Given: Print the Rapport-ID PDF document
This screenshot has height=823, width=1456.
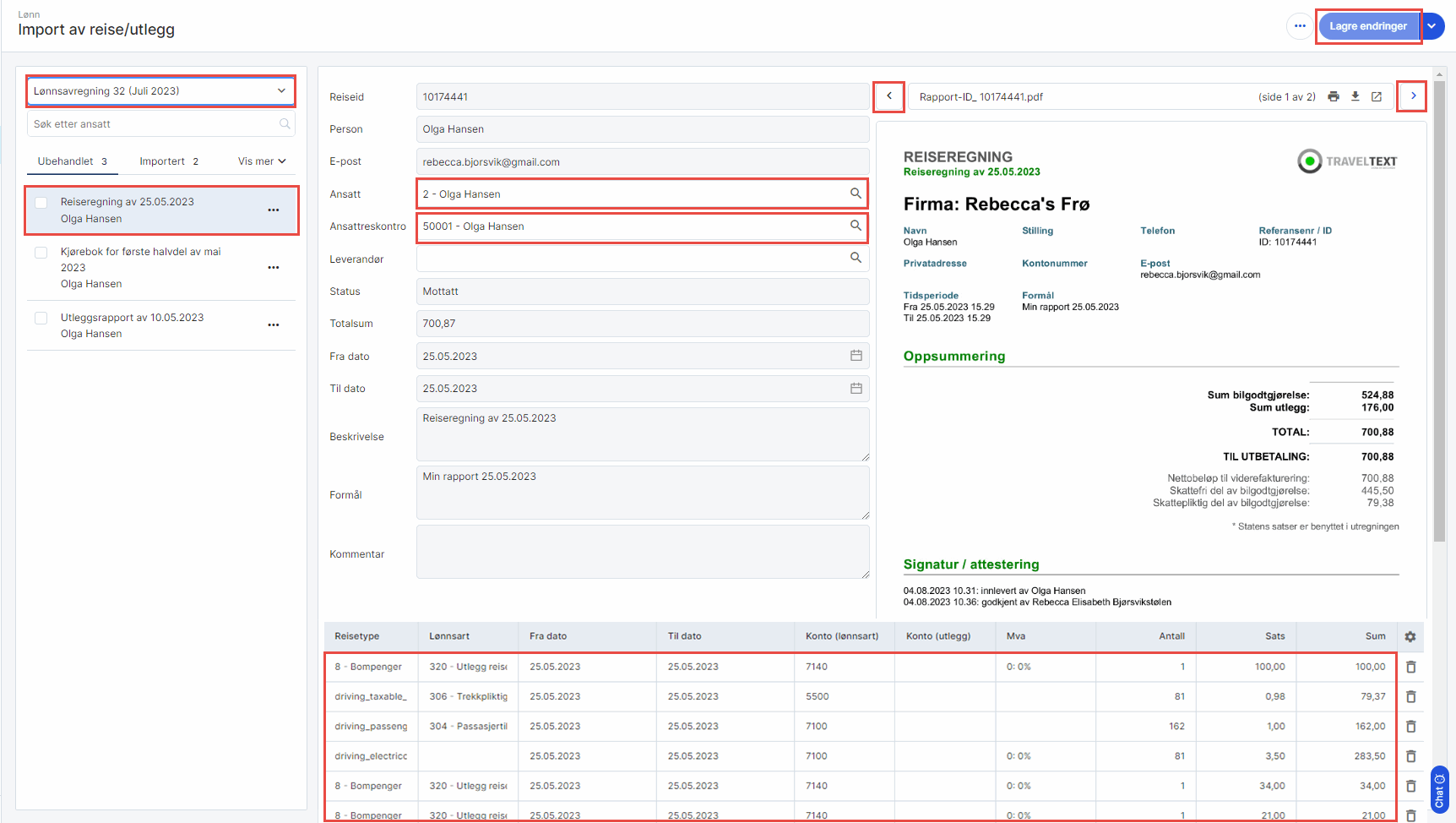Looking at the screenshot, I should (1333, 96).
